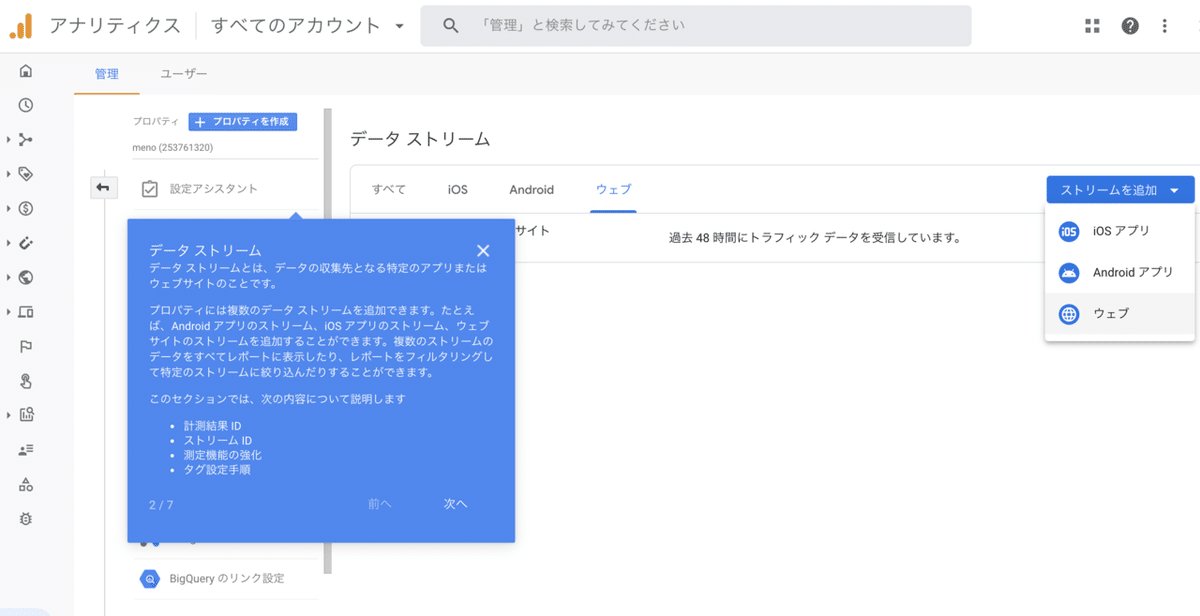Viewport: 1200px width, 616px height.
Task: Click the back arrow collapse button
Action: [103, 187]
